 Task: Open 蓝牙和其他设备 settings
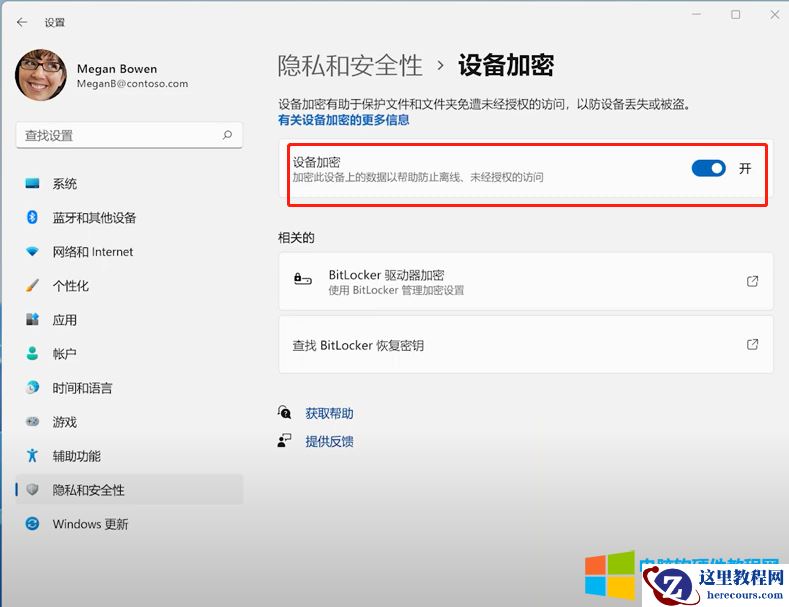pyautogui.click(x=129, y=217)
